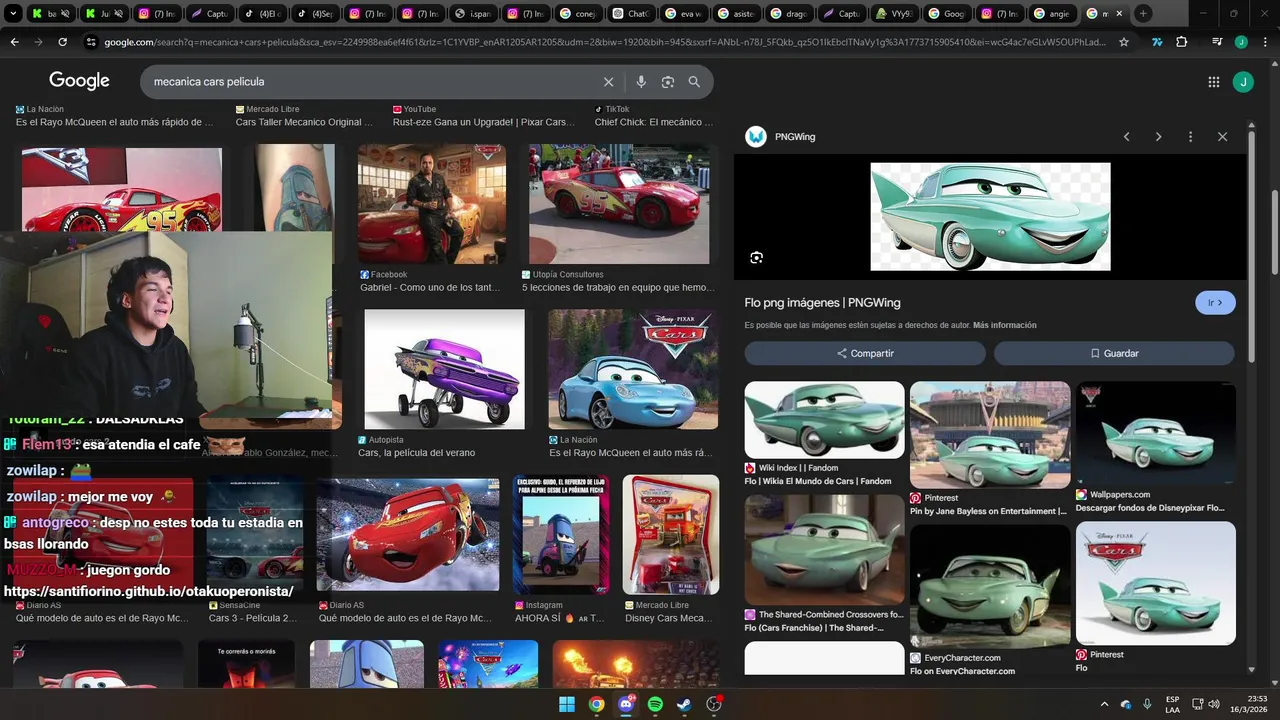
Task: Open Spotify from the taskbar
Action: coord(655,704)
